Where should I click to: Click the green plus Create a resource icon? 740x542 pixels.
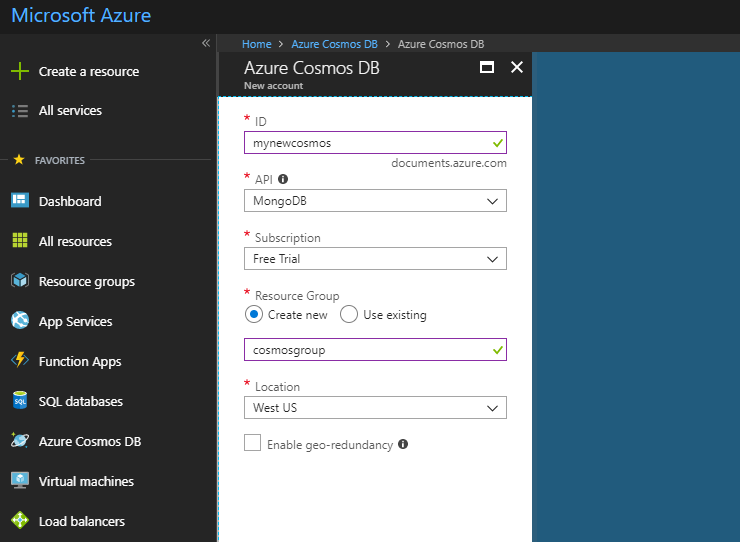tap(20, 71)
